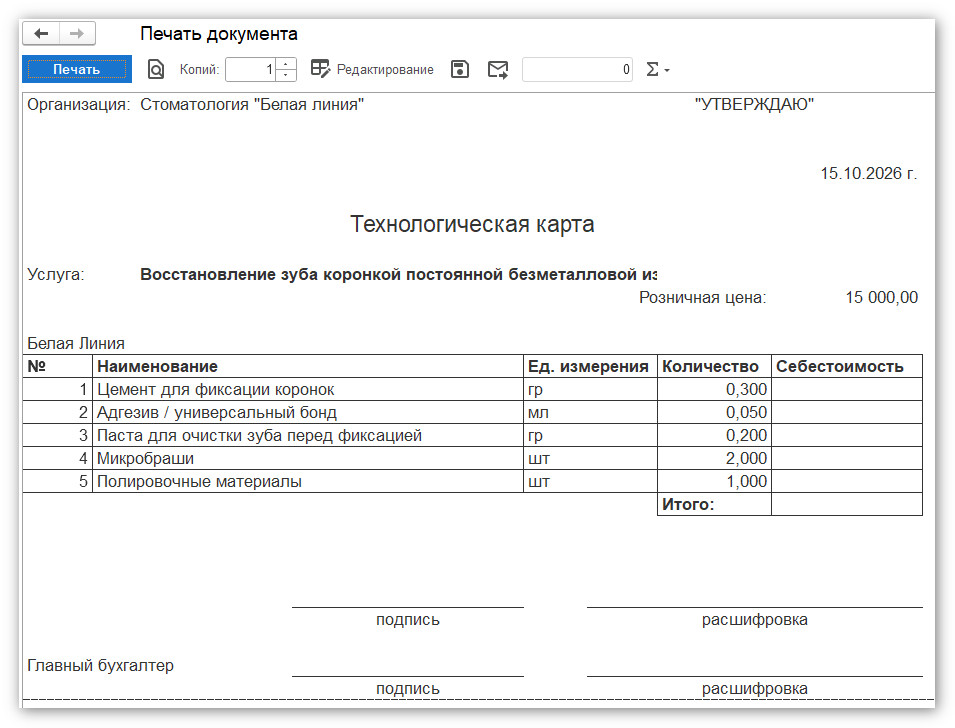The image size is (955, 728).
Task: Click the Главный бухгалтер label
Action: pyautogui.click(x=100, y=665)
